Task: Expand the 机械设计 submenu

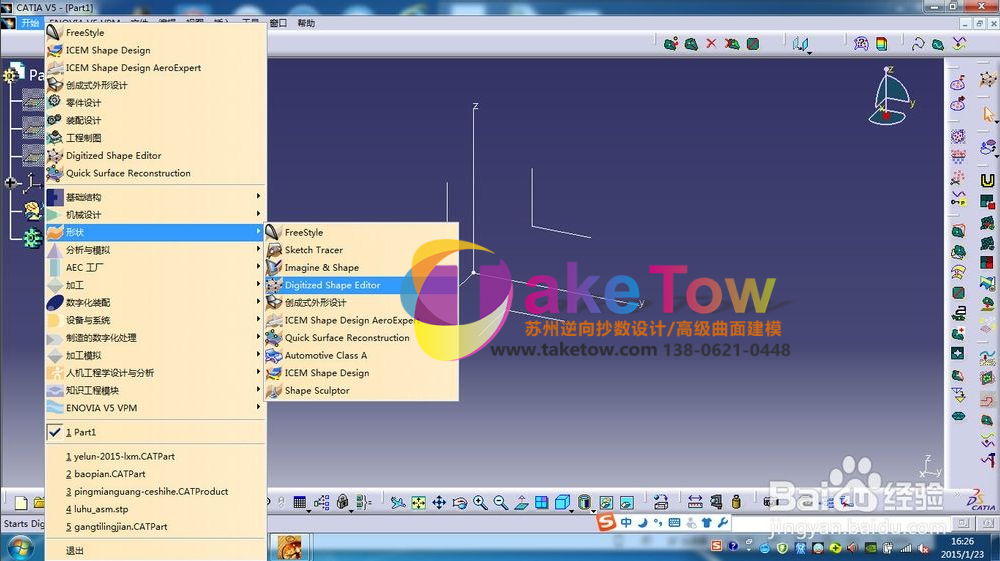Action: click(x=156, y=215)
